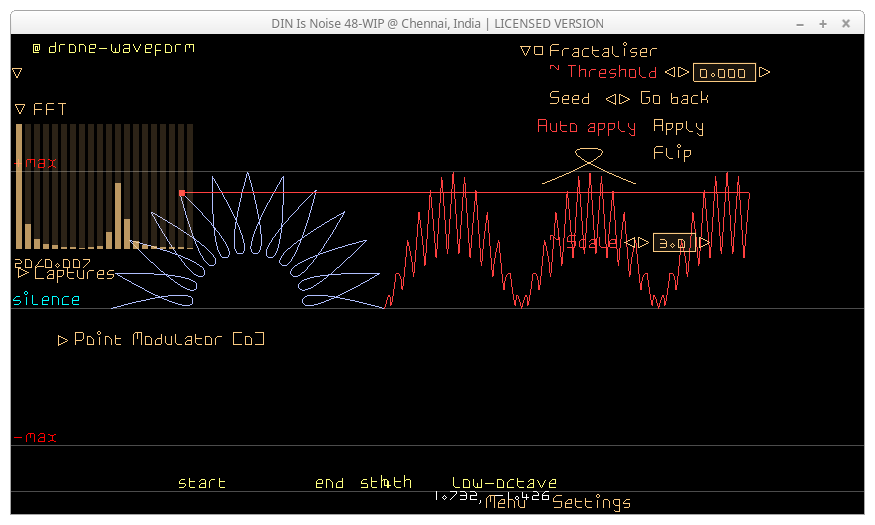Image resolution: width=875 pixels, height=525 pixels.
Task: Open the Menu at the bottom
Action: [506, 503]
